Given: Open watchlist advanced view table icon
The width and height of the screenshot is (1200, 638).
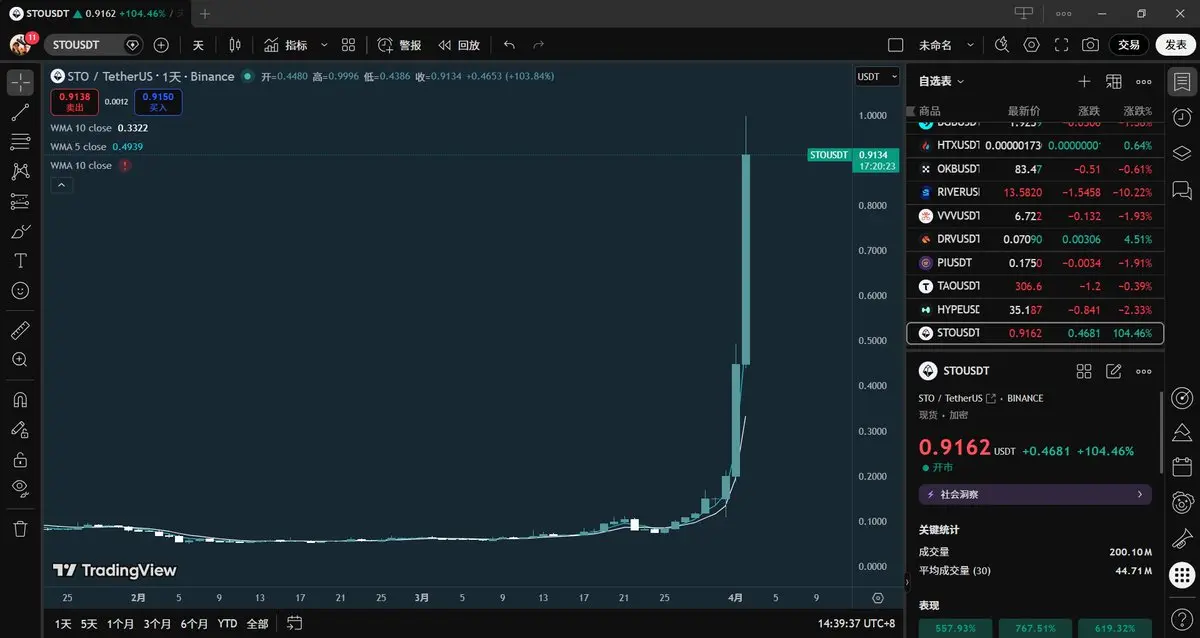Looking at the screenshot, I should pyautogui.click(x=1113, y=81).
